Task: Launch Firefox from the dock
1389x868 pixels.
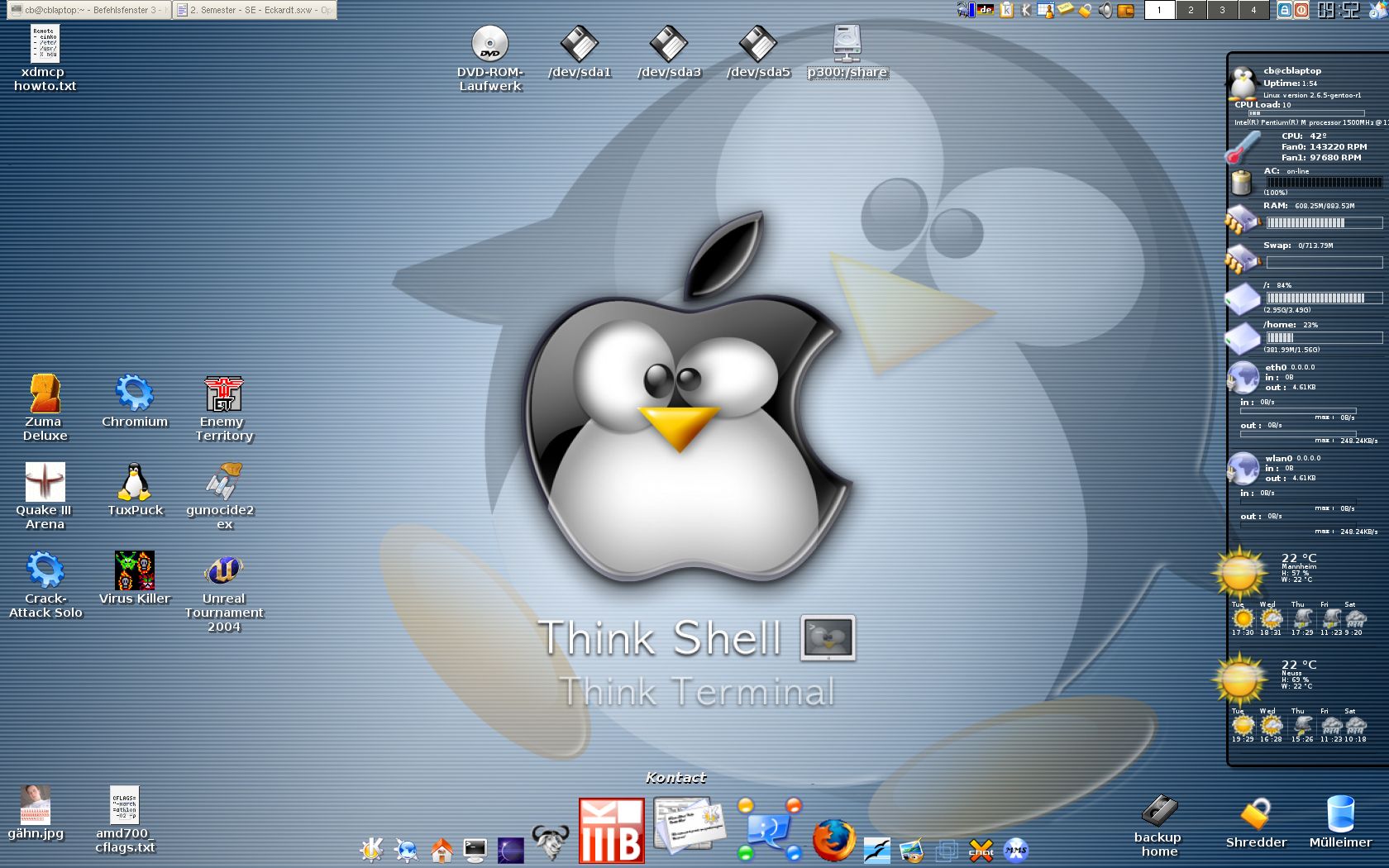Action: (x=833, y=842)
